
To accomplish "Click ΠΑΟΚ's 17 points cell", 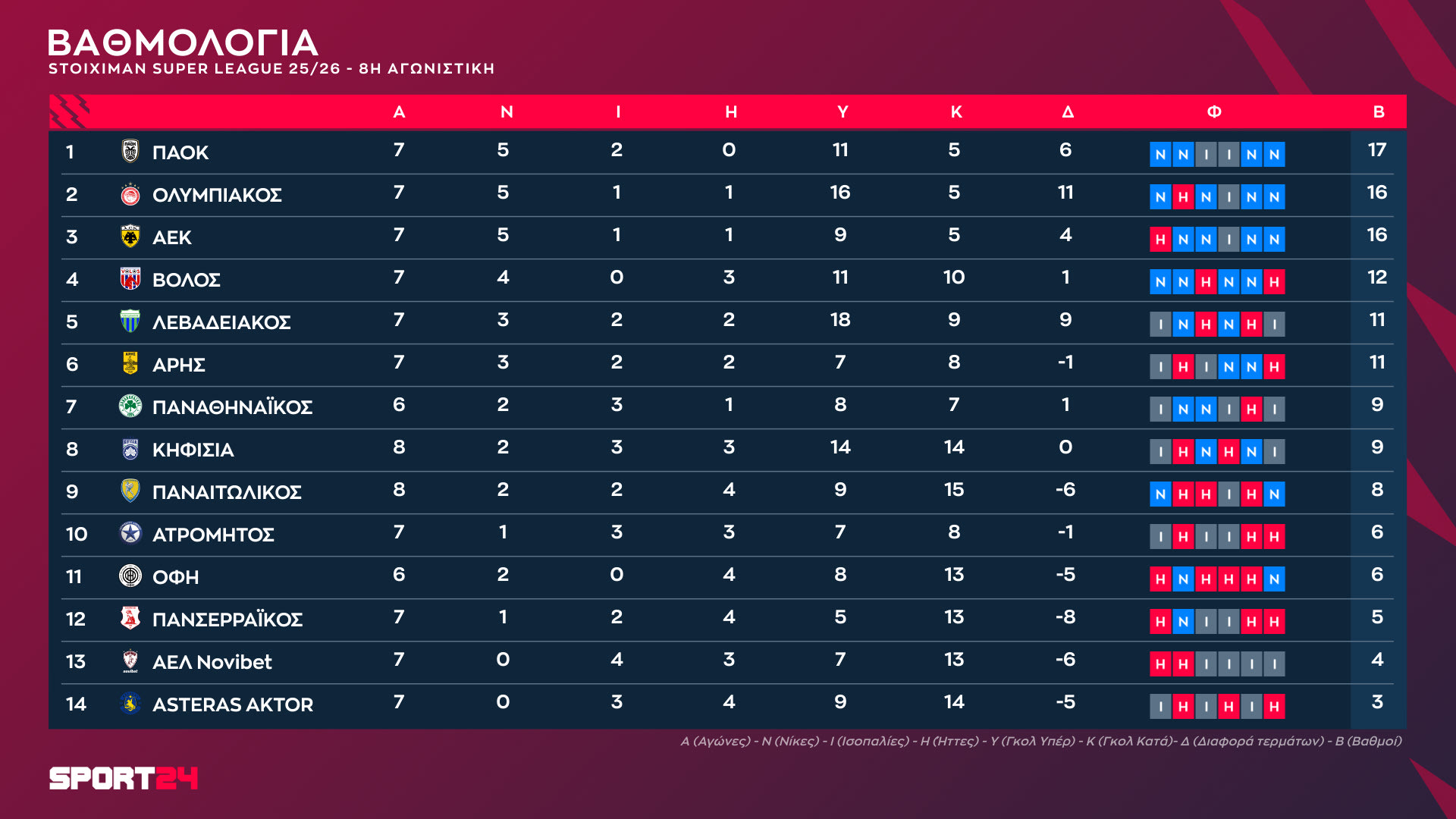I will 1377,150.
